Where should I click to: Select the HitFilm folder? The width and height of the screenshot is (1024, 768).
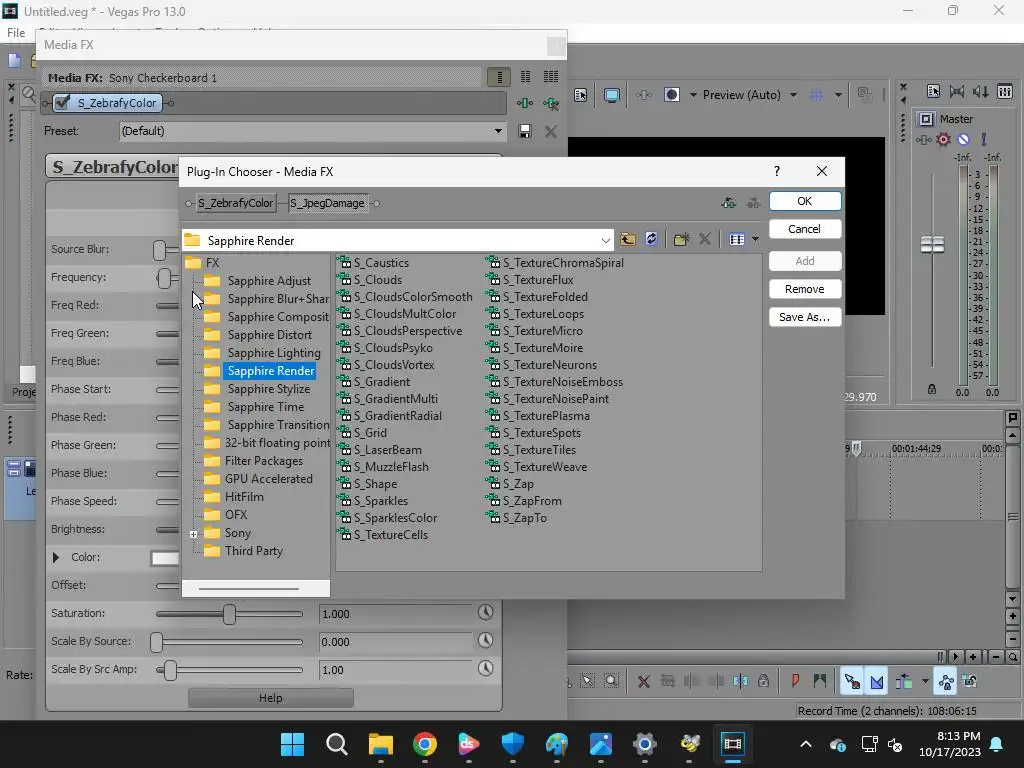coord(244,497)
